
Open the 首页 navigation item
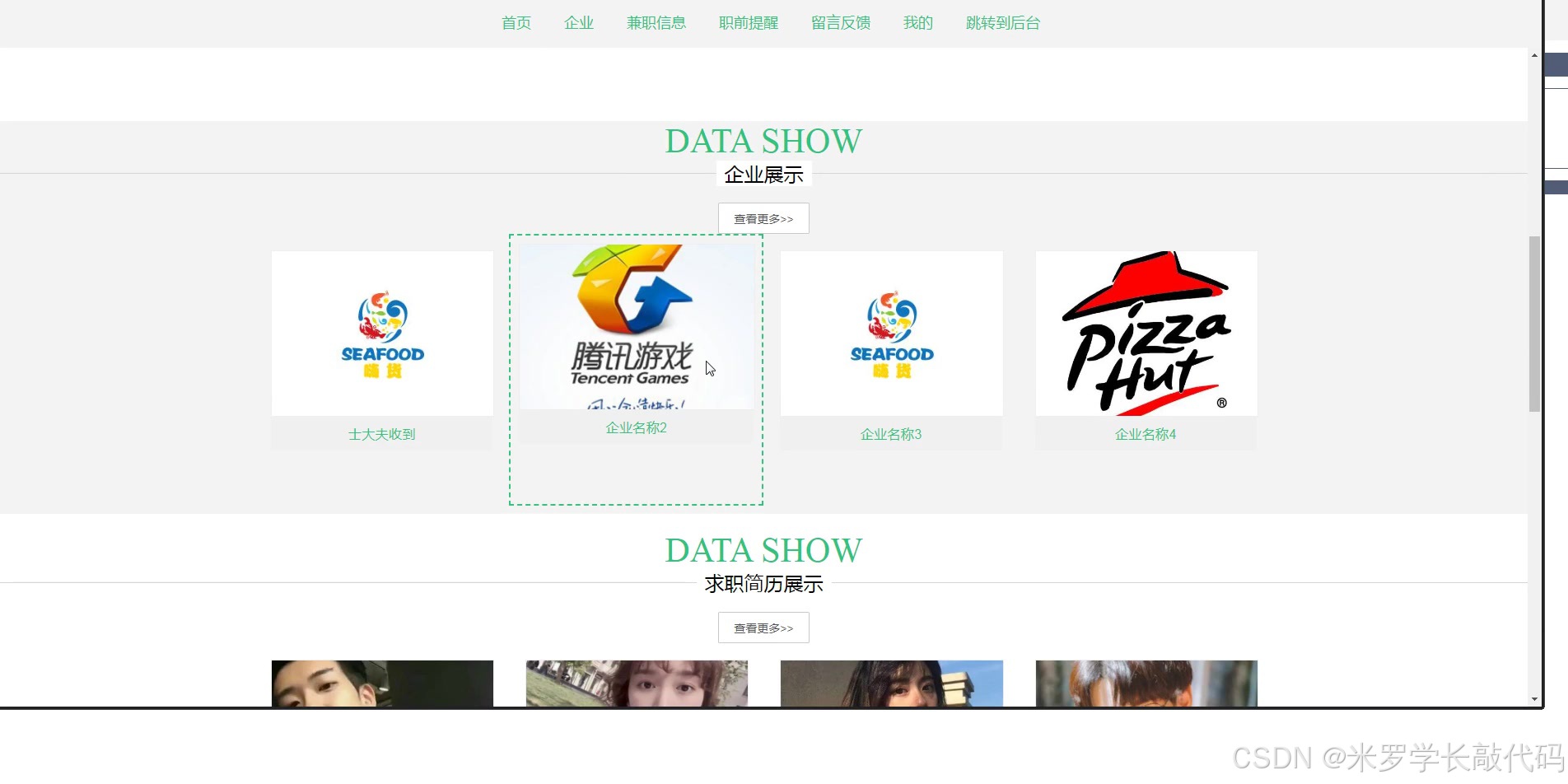516,23
